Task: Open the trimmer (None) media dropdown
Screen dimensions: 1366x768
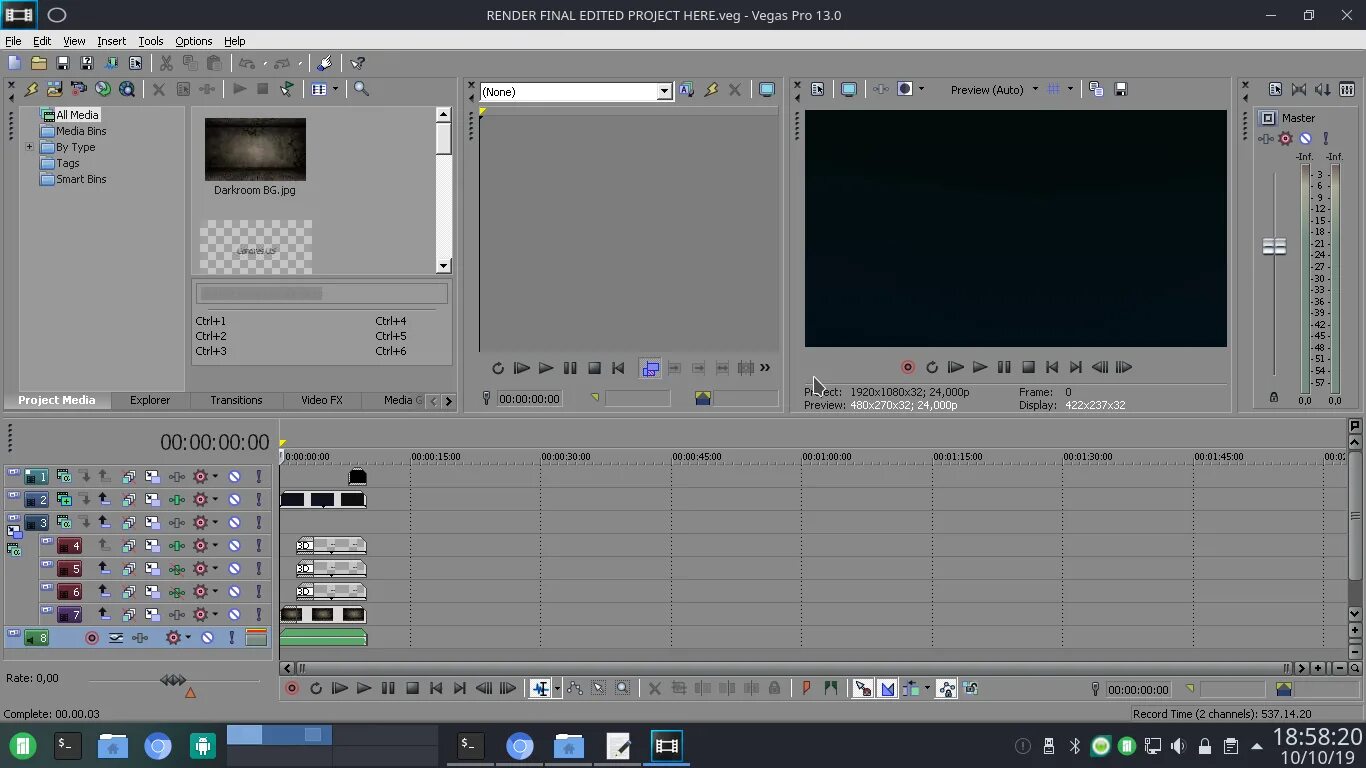Action: click(x=664, y=91)
